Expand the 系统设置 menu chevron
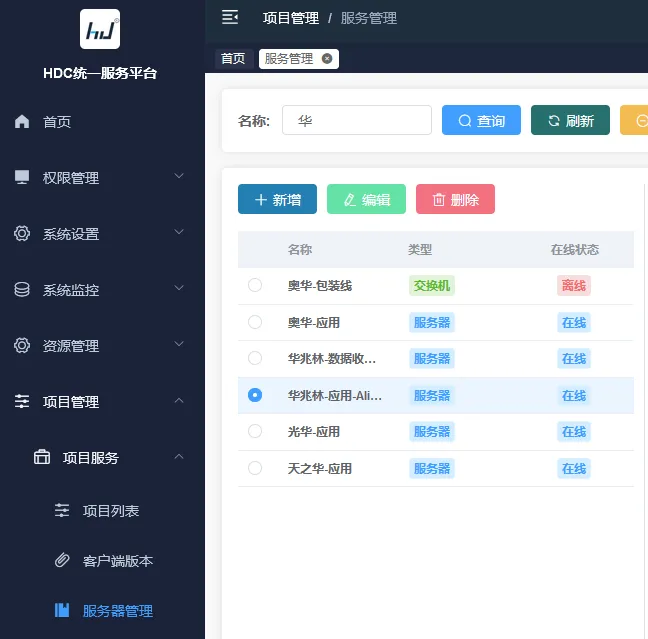The image size is (648, 639). [179, 231]
